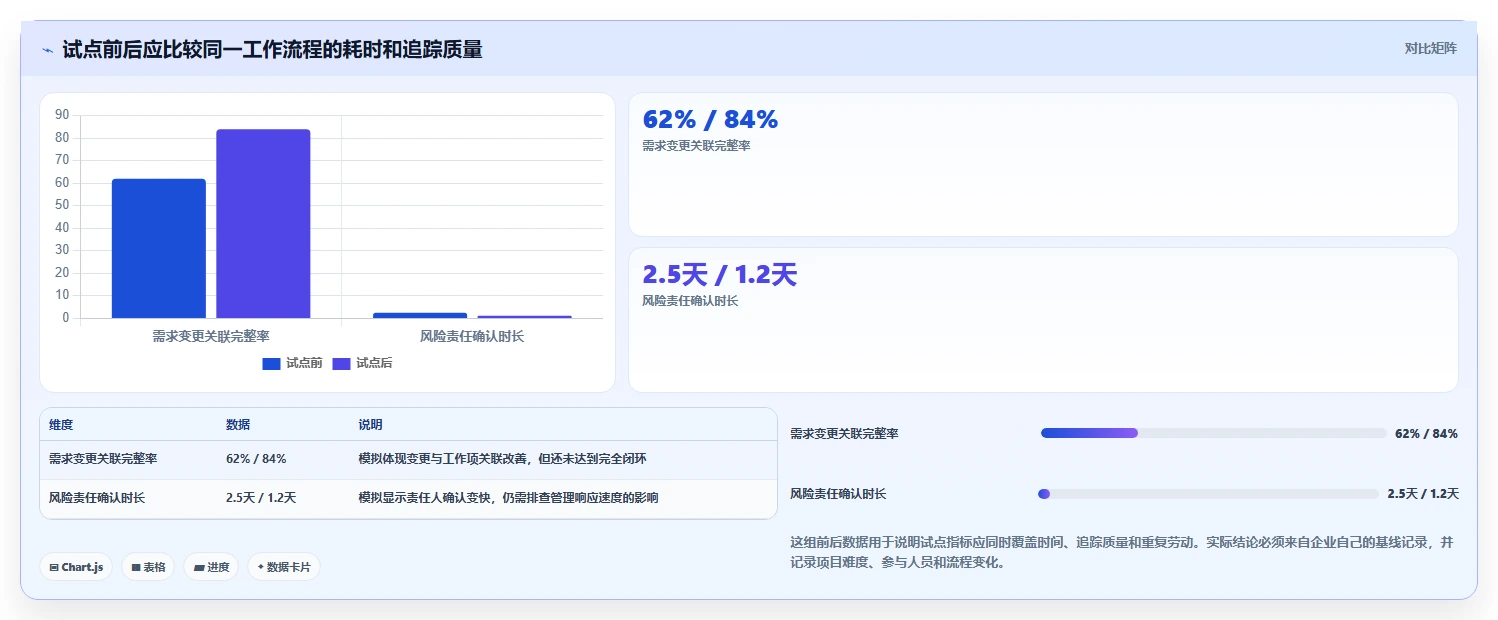Click the 需求变更关联完整率 caption in top data card
1498x620 pixels.
tap(696, 146)
